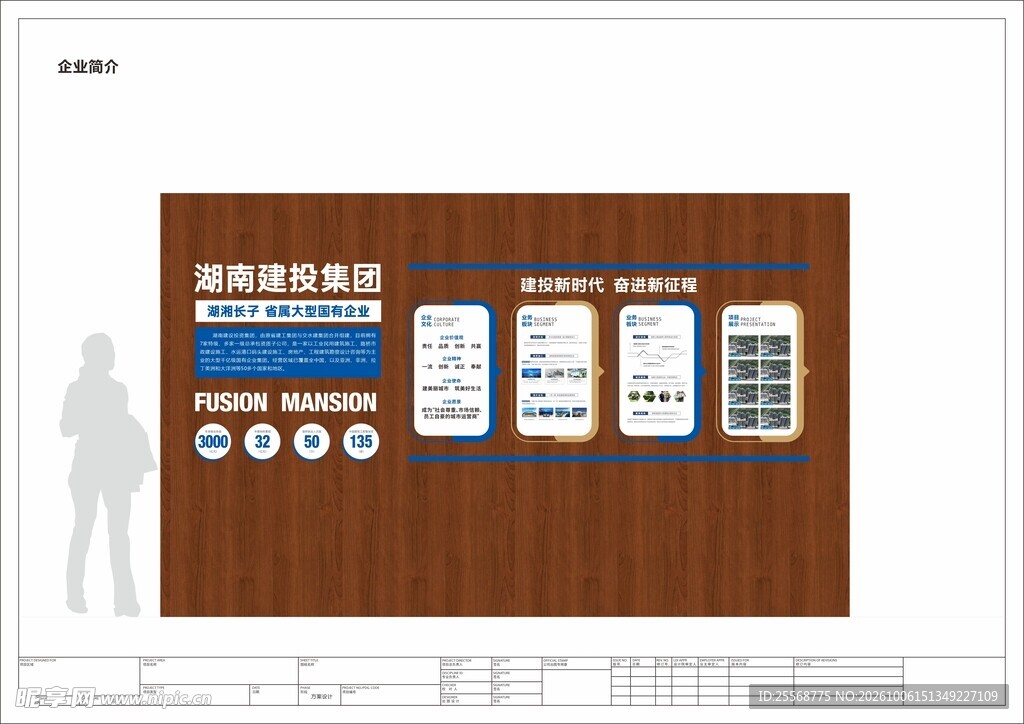Viewport: 1024px width, 724px height.
Task: Click the 50 statistic circle
Action: click(312, 442)
